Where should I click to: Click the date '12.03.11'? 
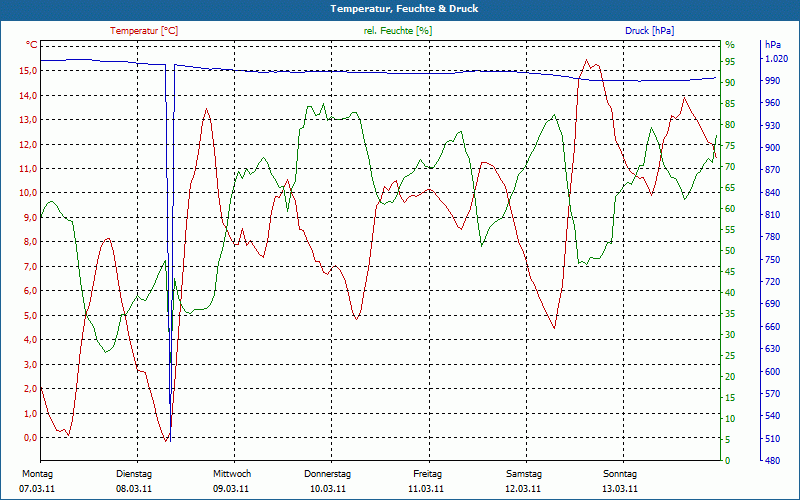click(523, 489)
